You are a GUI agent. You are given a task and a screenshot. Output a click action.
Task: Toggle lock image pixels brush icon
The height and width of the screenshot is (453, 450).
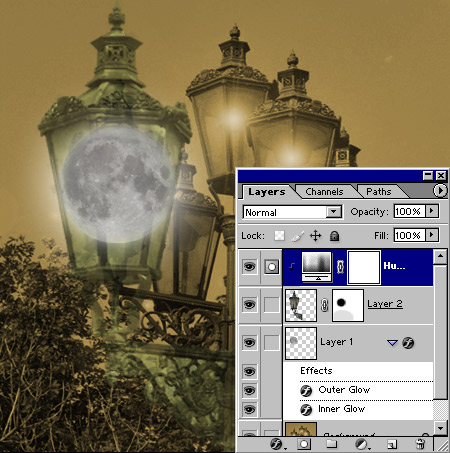coord(297,236)
